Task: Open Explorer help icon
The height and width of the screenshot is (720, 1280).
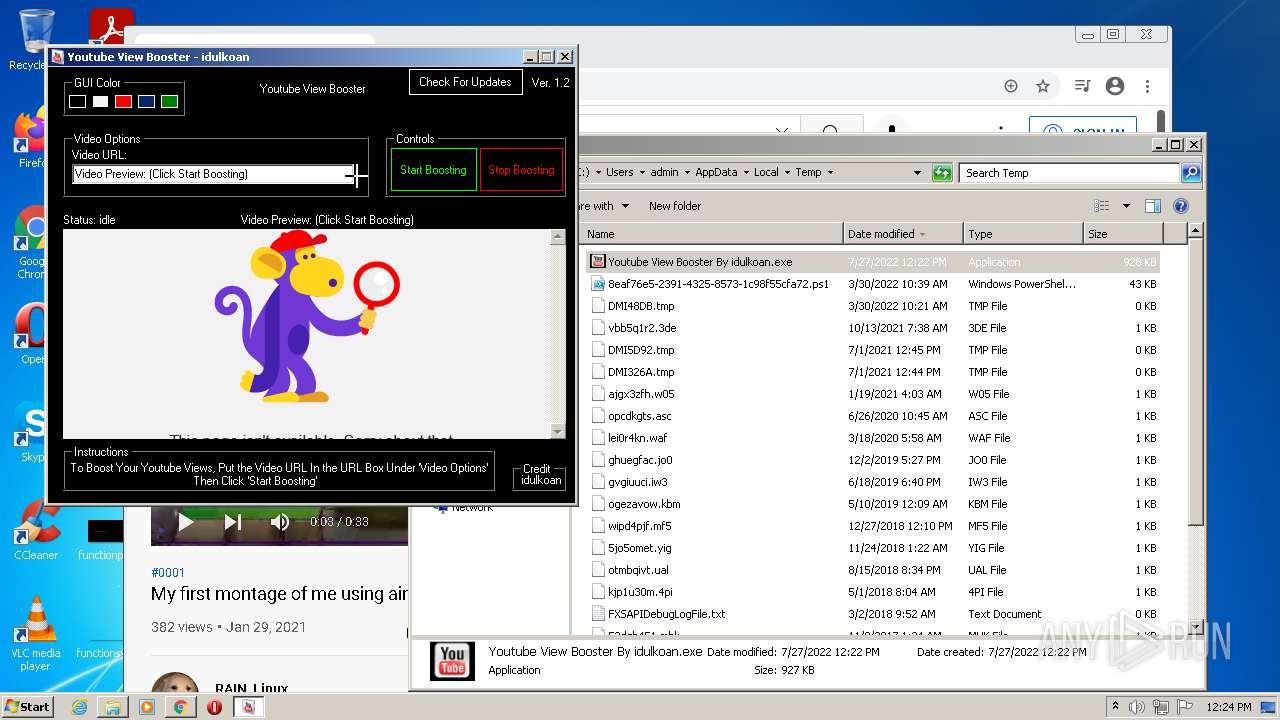Action: pyautogui.click(x=1181, y=206)
